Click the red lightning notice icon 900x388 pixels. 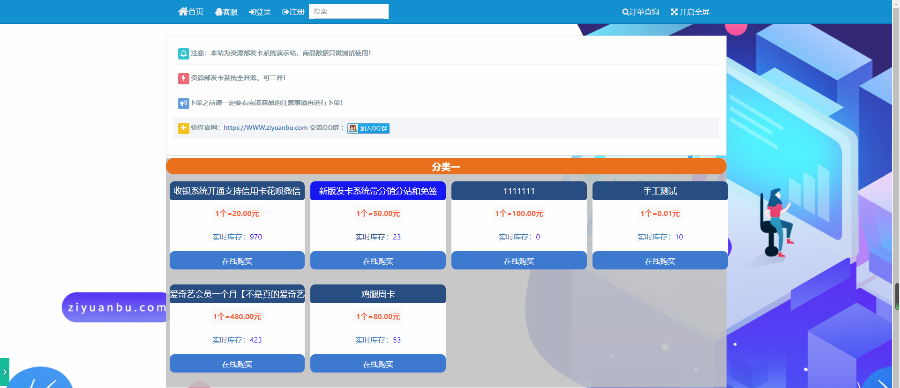(x=183, y=78)
